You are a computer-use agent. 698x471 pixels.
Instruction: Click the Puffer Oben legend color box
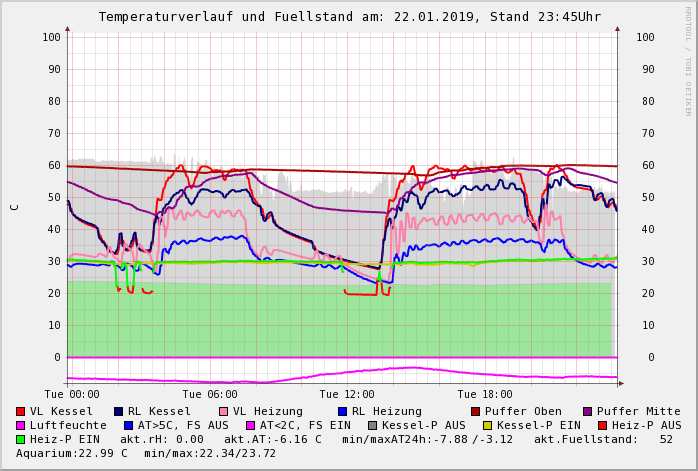[476, 411]
